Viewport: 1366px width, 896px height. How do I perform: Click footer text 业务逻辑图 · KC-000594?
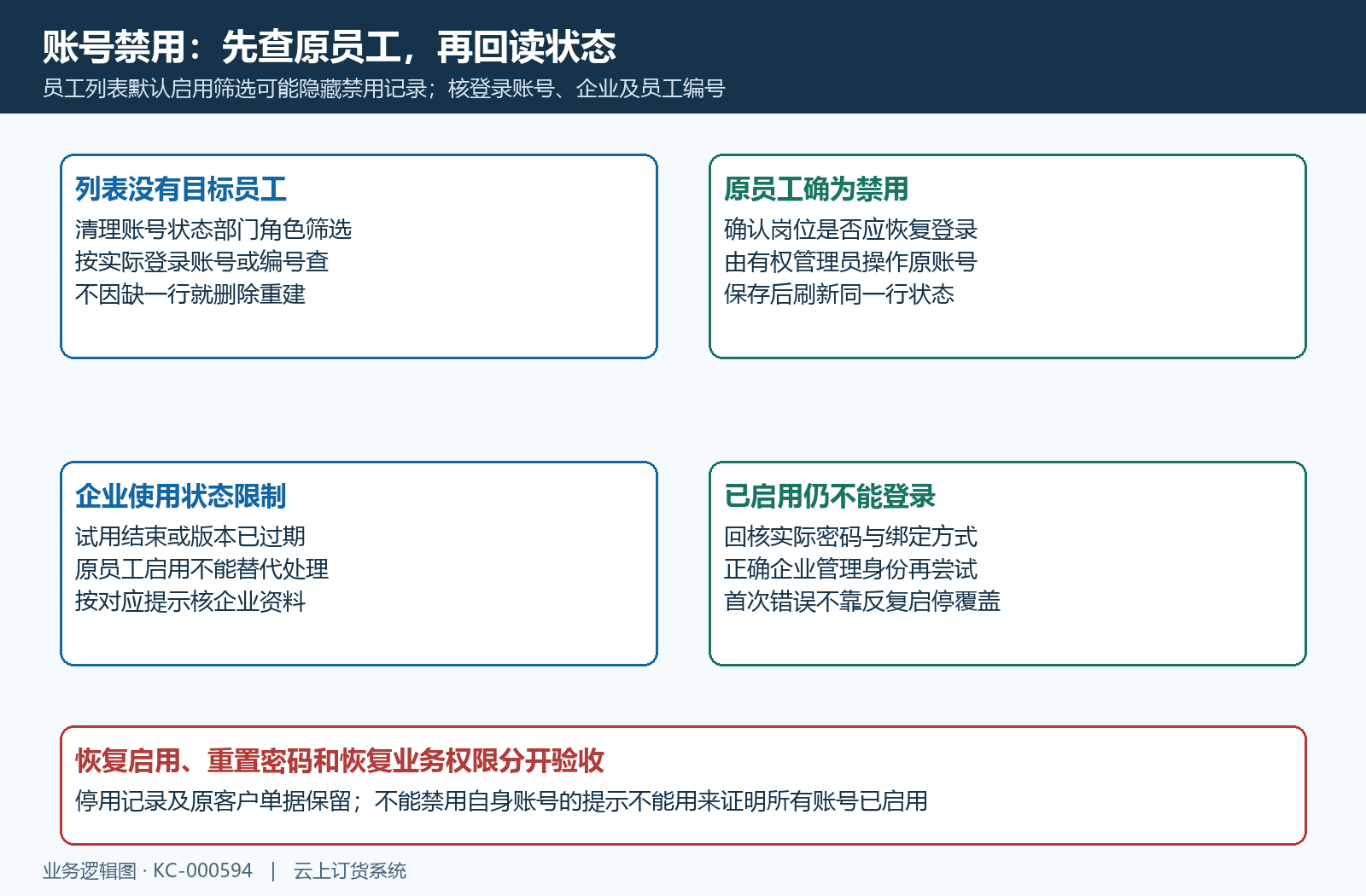point(148,871)
